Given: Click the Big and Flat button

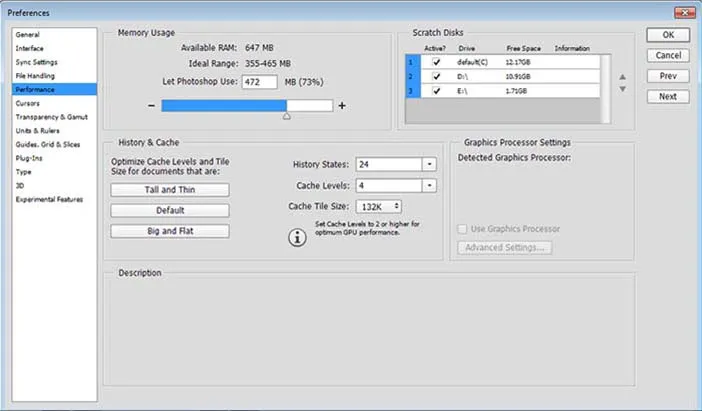Looking at the screenshot, I should pyautogui.click(x=170, y=231).
